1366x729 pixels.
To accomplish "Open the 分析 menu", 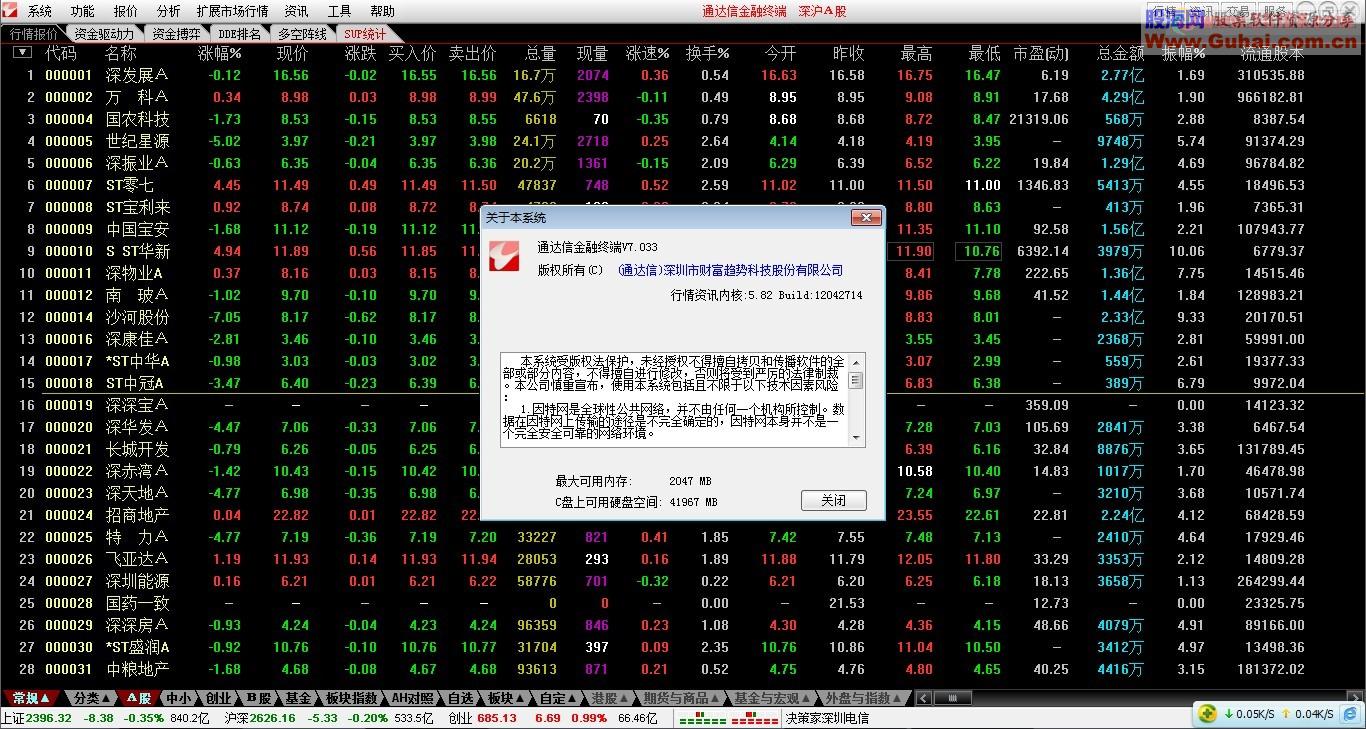I will 169,11.
